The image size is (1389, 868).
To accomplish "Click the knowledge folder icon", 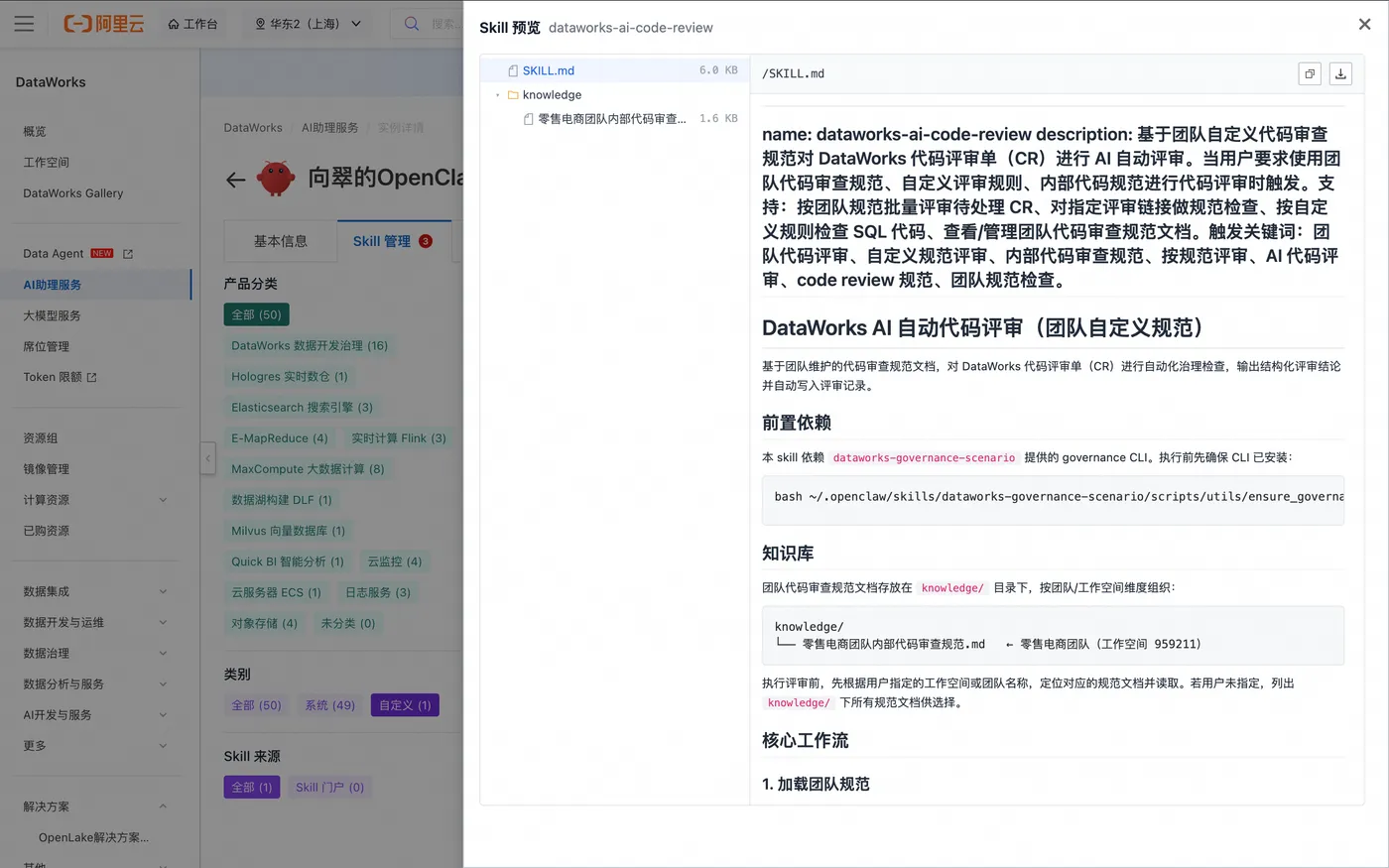I will coord(513,95).
